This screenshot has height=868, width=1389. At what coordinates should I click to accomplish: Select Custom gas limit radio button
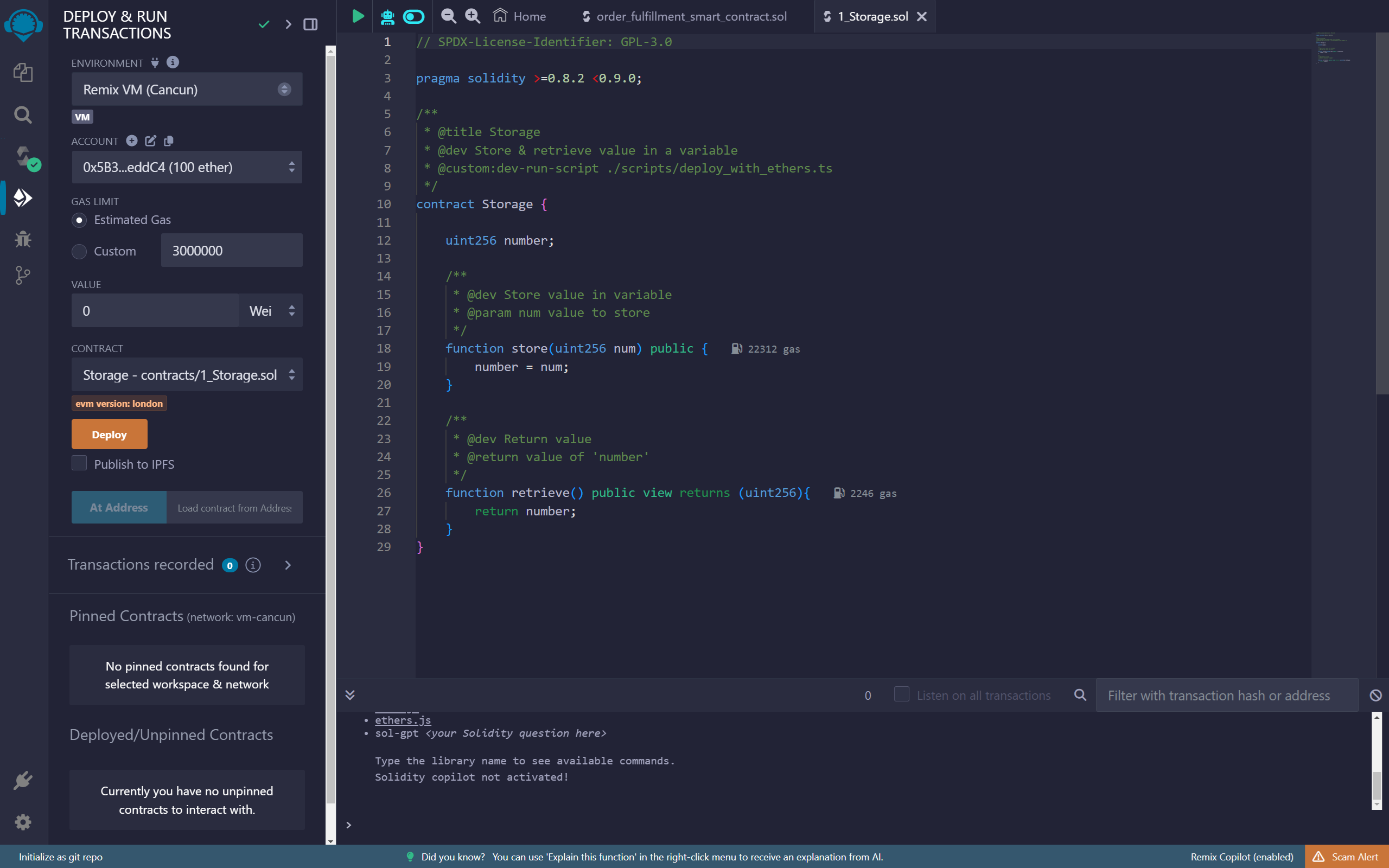coord(79,251)
